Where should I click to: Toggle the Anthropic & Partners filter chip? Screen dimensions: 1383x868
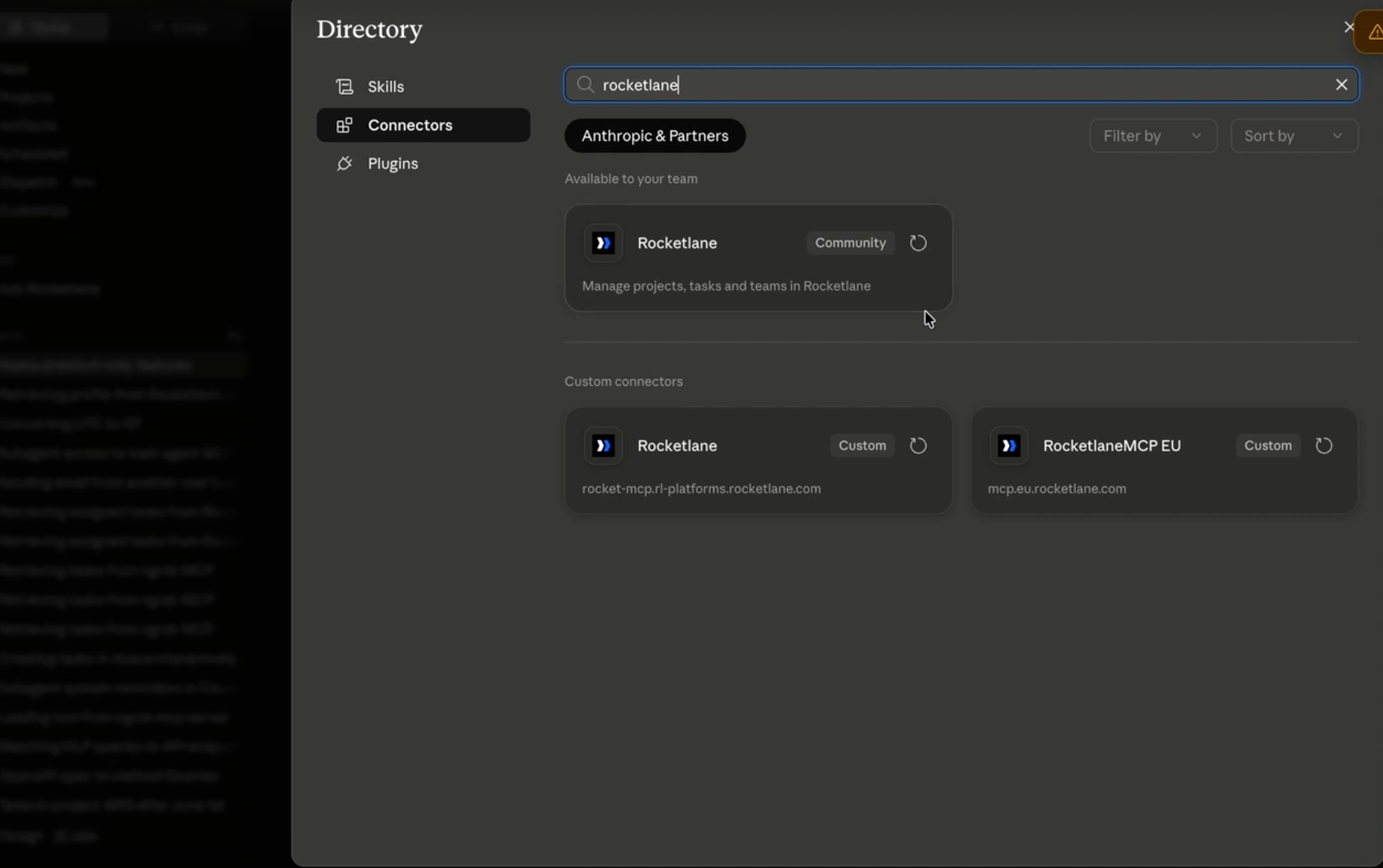click(x=655, y=135)
